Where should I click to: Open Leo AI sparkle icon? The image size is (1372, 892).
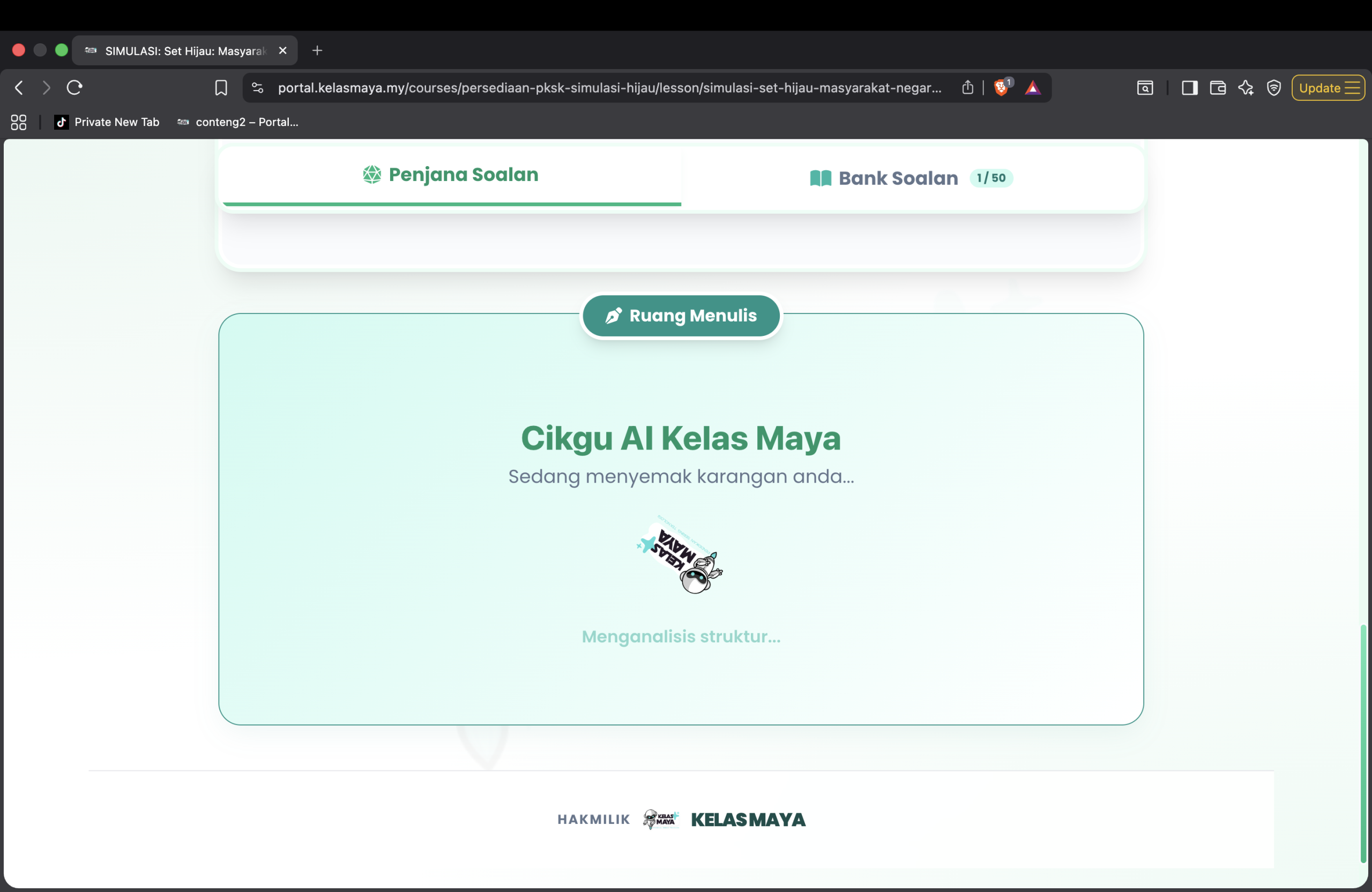coord(1246,87)
